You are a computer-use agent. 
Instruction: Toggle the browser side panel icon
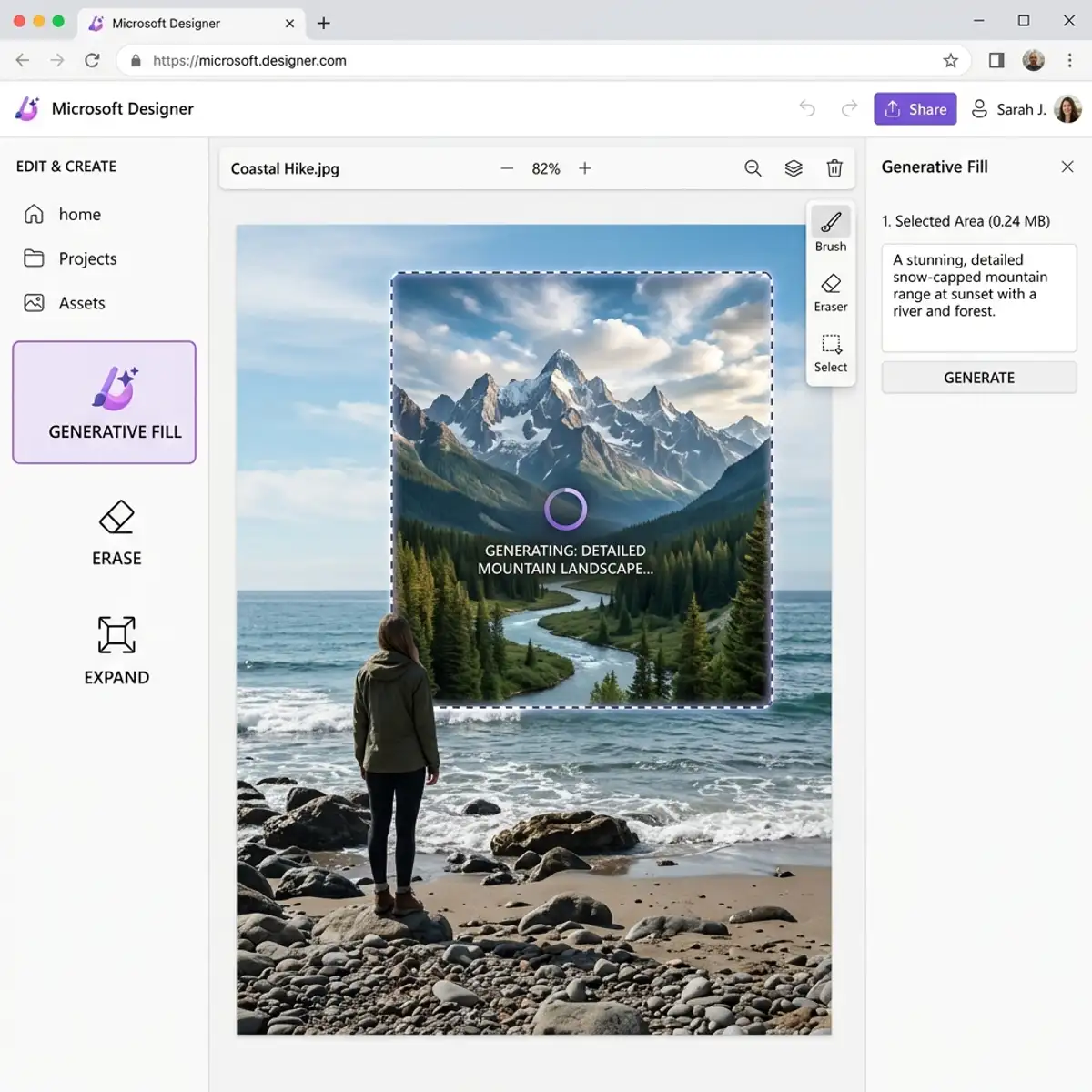(996, 60)
